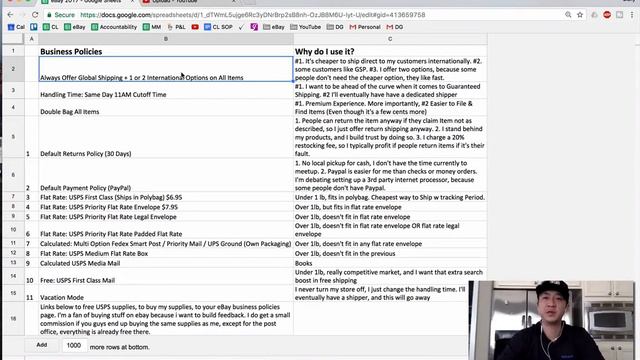Viewport: 640px width, 360px height.
Task: Click the webcam video overlay
Action: point(552,320)
